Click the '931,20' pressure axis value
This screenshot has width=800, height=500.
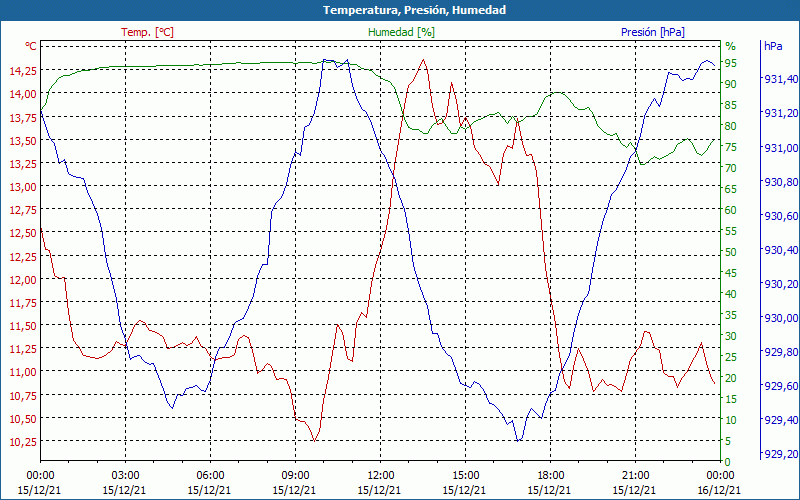780,113
